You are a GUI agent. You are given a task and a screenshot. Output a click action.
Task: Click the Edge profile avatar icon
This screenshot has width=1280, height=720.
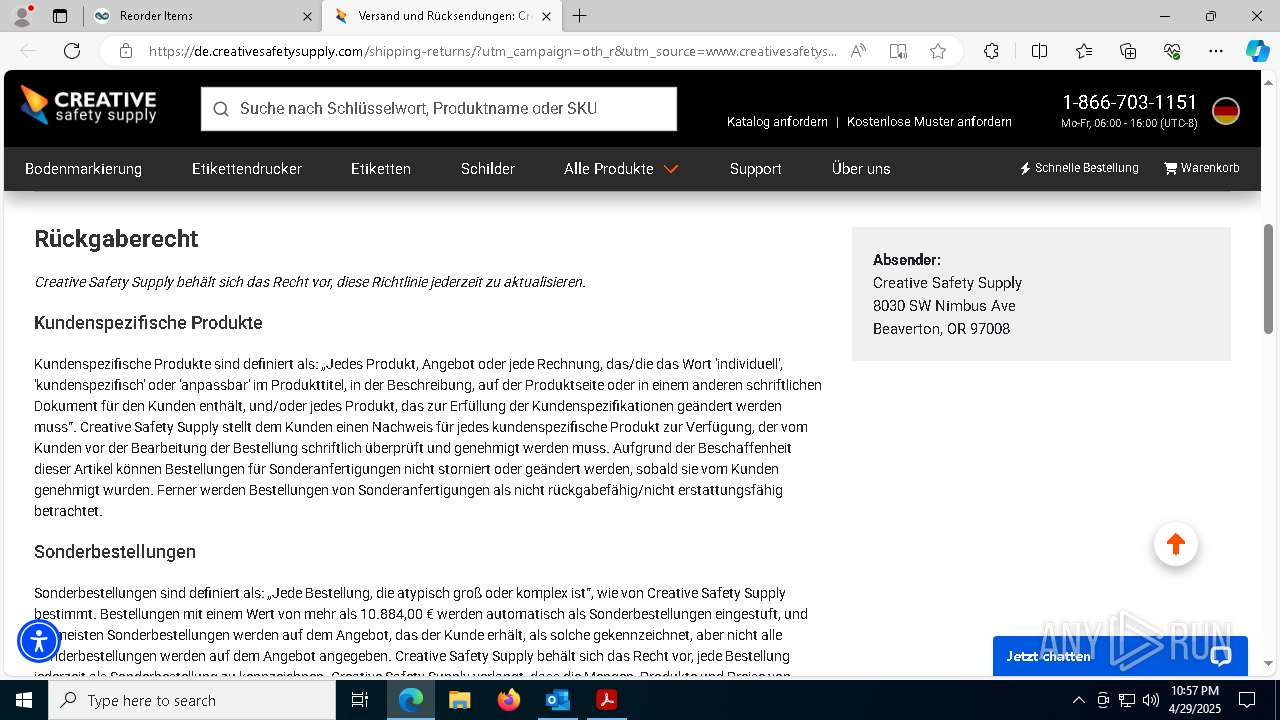point(22,16)
